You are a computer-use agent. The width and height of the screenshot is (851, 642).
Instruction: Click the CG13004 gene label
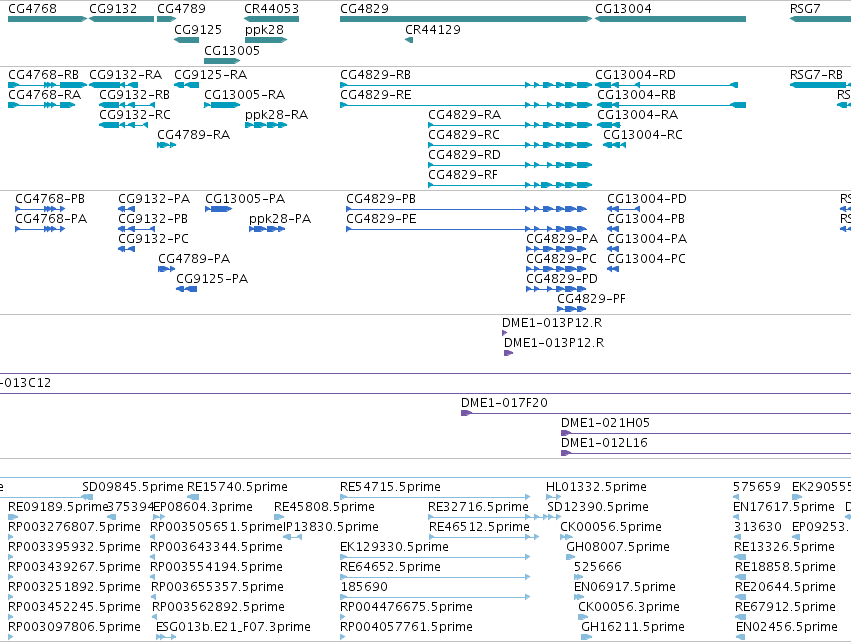pos(623,9)
